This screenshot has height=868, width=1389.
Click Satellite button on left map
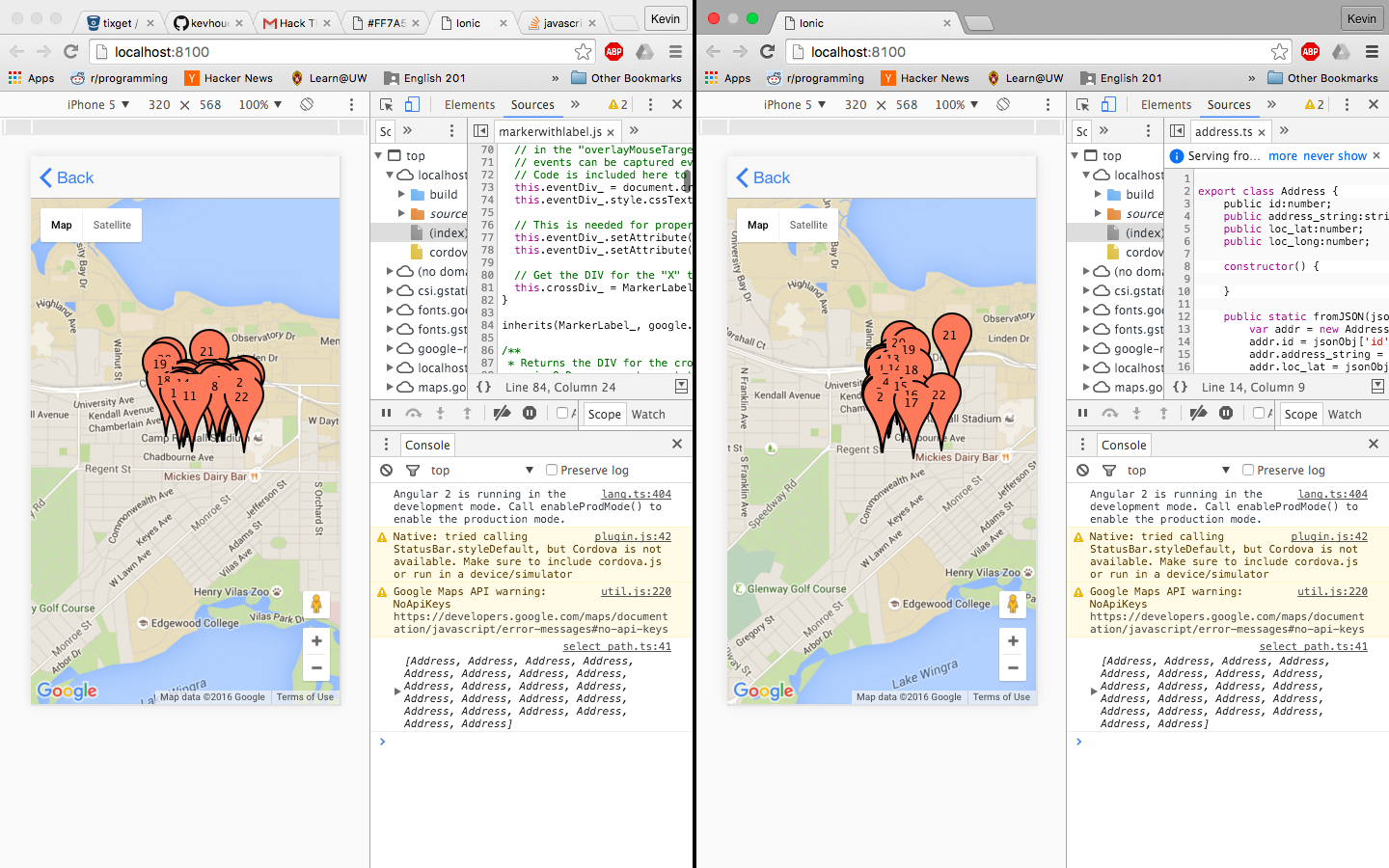click(112, 225)
